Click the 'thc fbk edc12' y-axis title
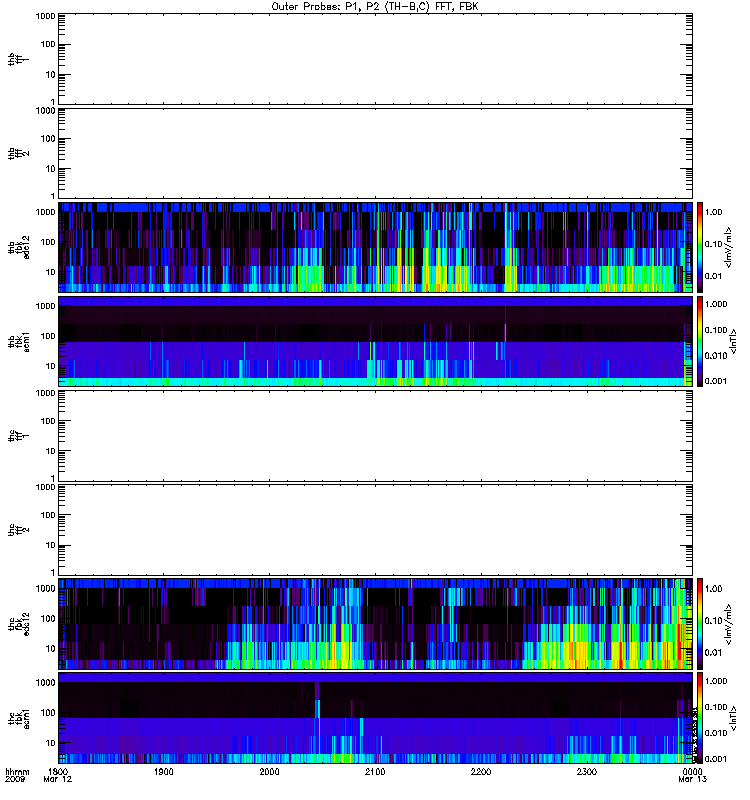Image resolution: width=750 pixels, height=800 pixels. click(19, 623)
